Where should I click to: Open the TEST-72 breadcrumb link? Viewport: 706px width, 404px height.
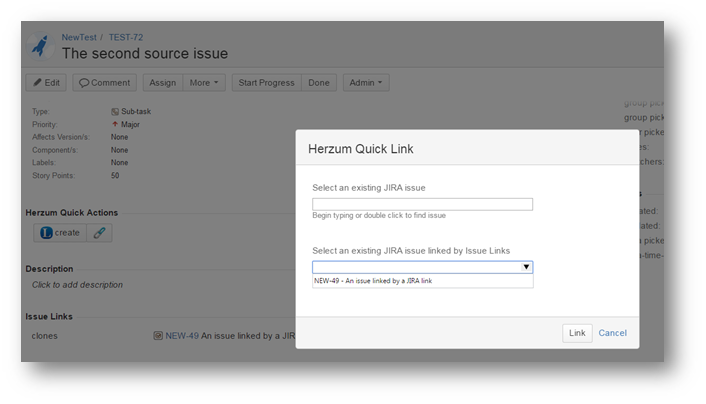point(126,37)
